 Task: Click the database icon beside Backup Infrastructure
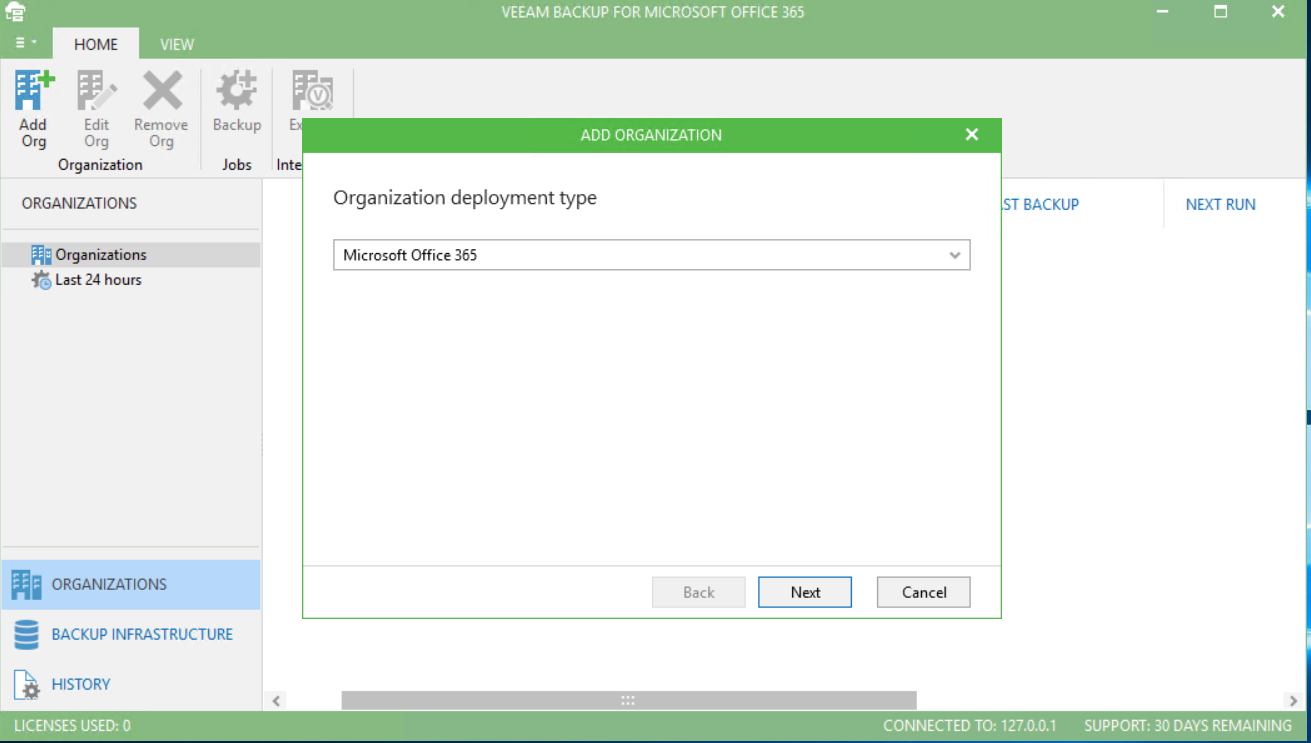click(x=26, y=634)
